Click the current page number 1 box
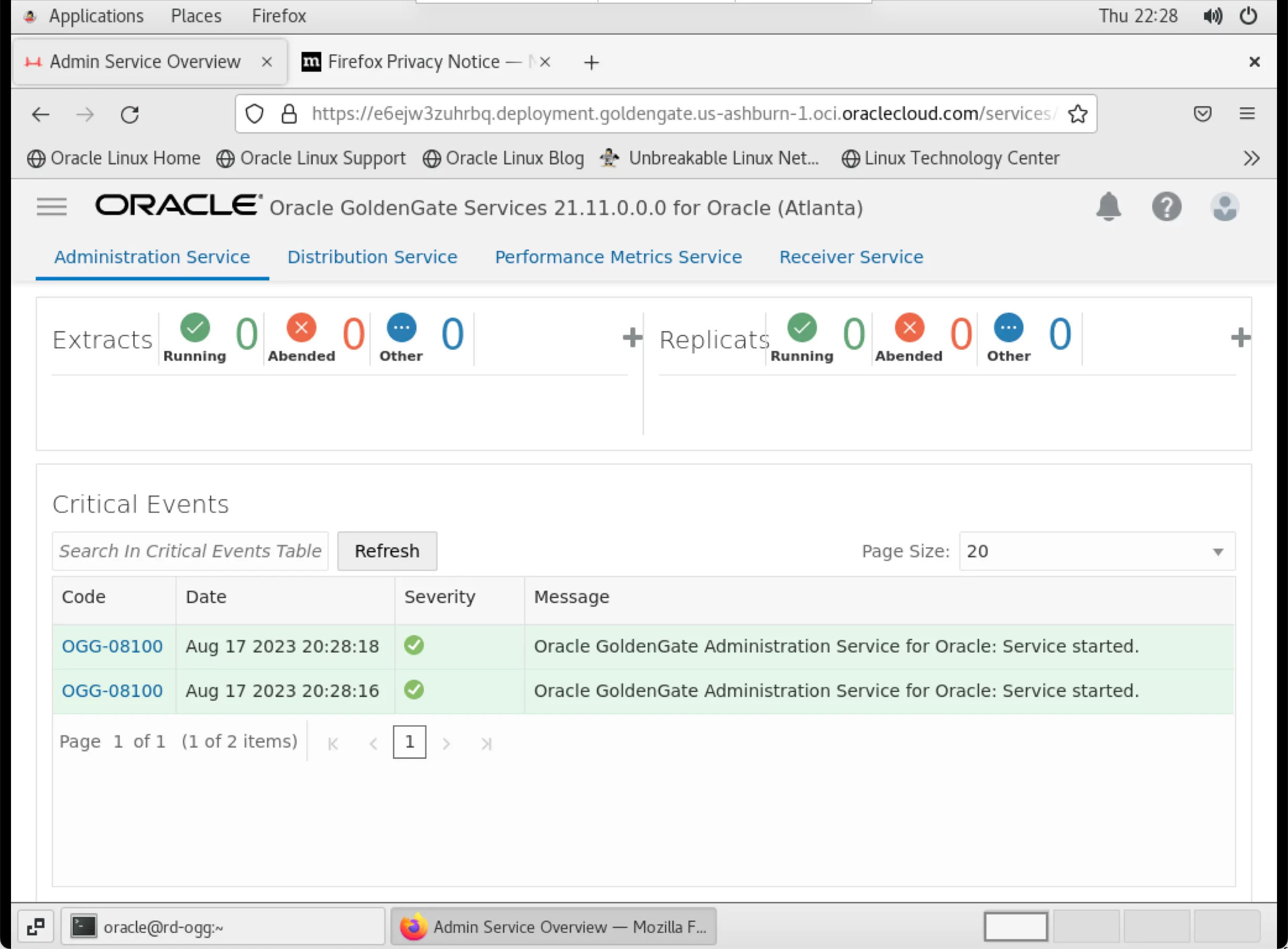The image size is (1288, 949). pos(409,742)
